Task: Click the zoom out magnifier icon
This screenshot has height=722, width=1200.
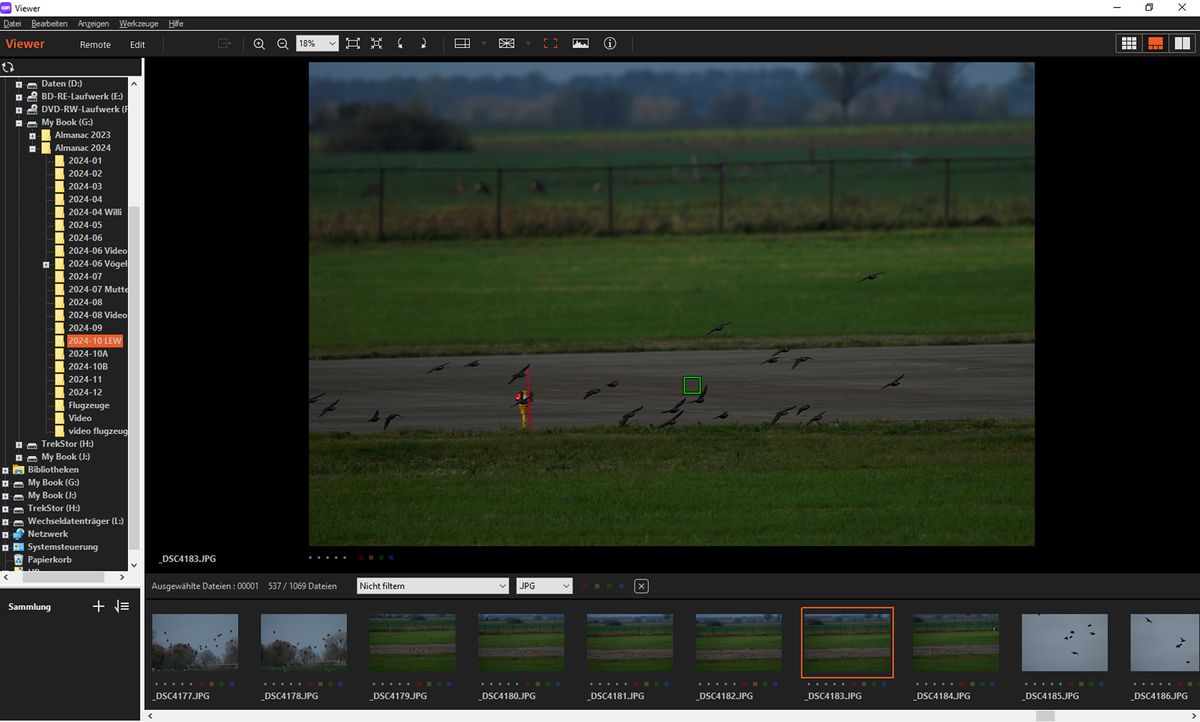Action: point(283,44)
